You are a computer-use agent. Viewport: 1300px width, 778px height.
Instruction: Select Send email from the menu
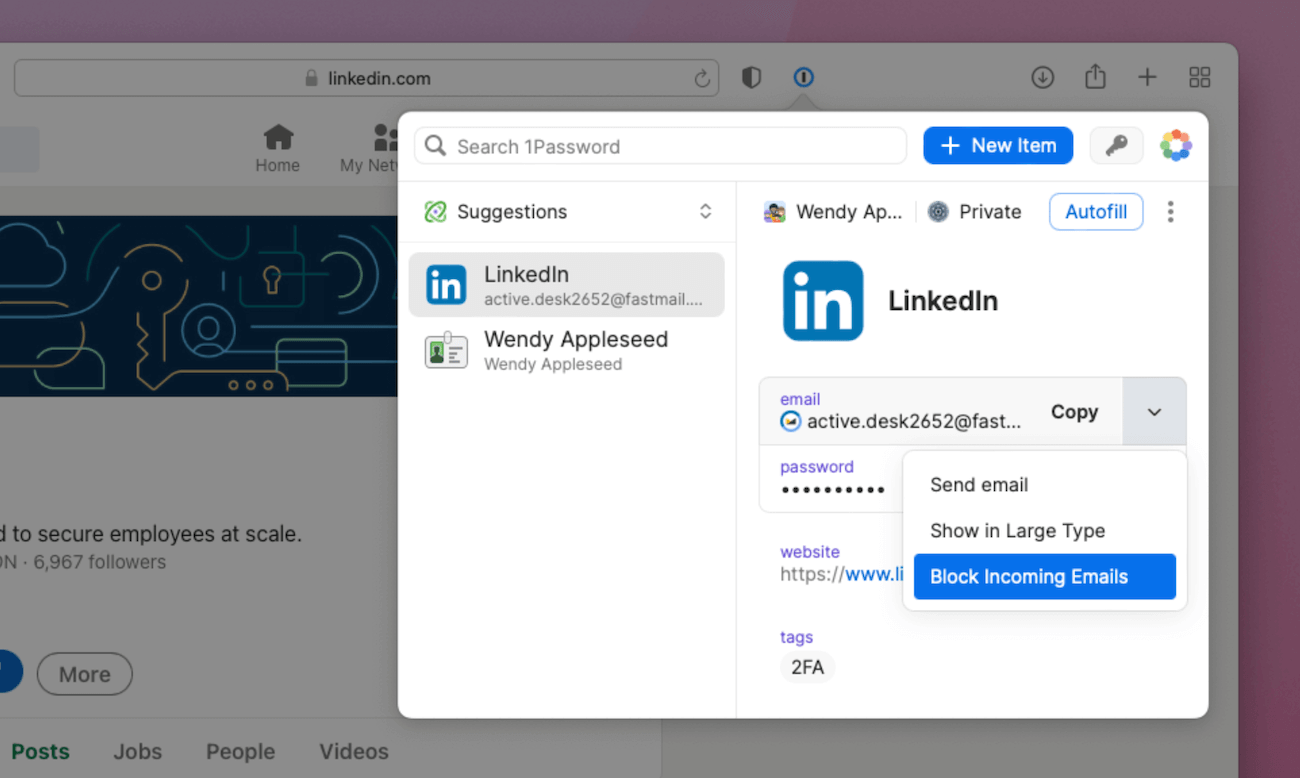click(978, 484)
